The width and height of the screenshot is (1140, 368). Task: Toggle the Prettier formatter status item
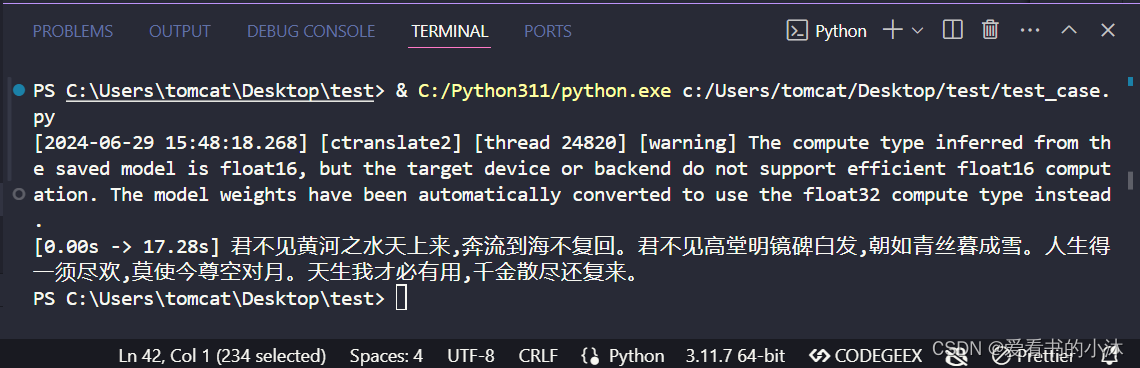(x=1032, y=356)
